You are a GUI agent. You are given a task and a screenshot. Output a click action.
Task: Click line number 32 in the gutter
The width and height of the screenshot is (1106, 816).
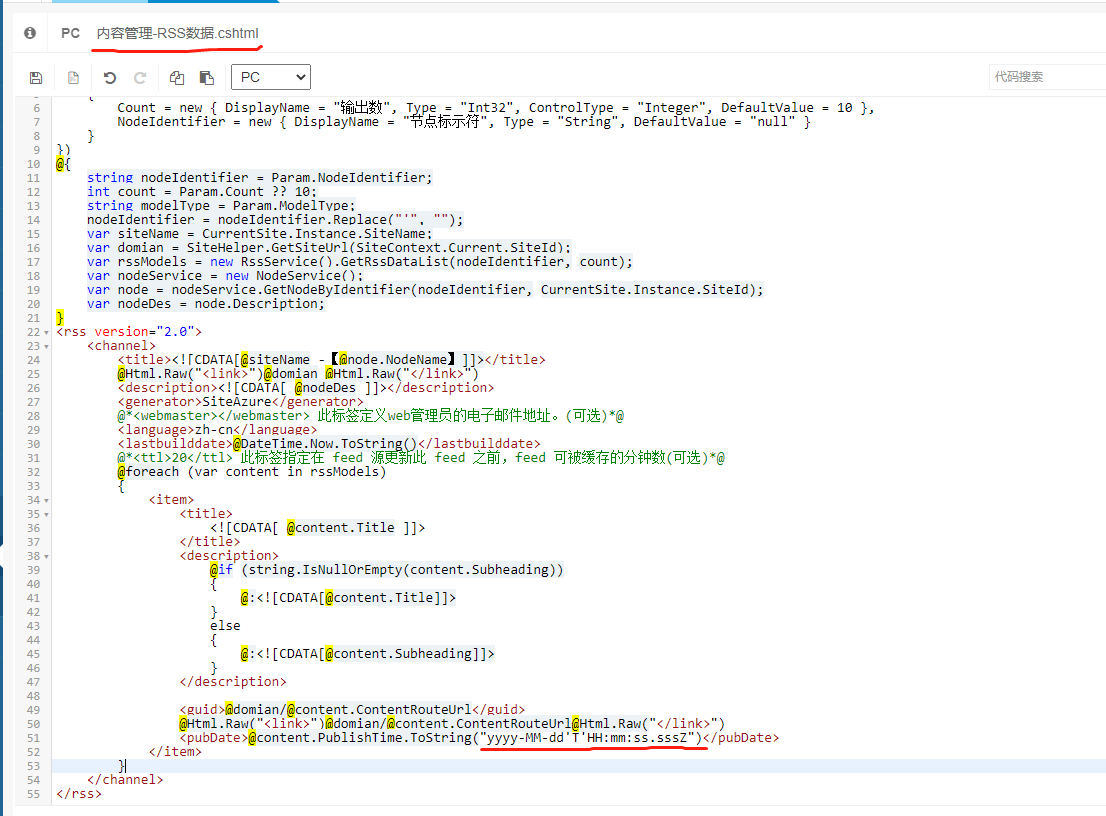34,472
